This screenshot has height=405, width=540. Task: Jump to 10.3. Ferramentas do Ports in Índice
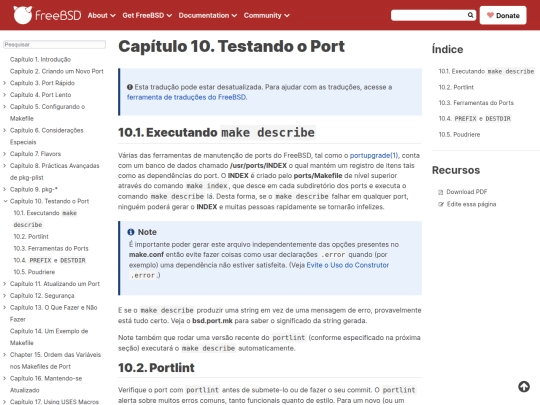[476, 103]
